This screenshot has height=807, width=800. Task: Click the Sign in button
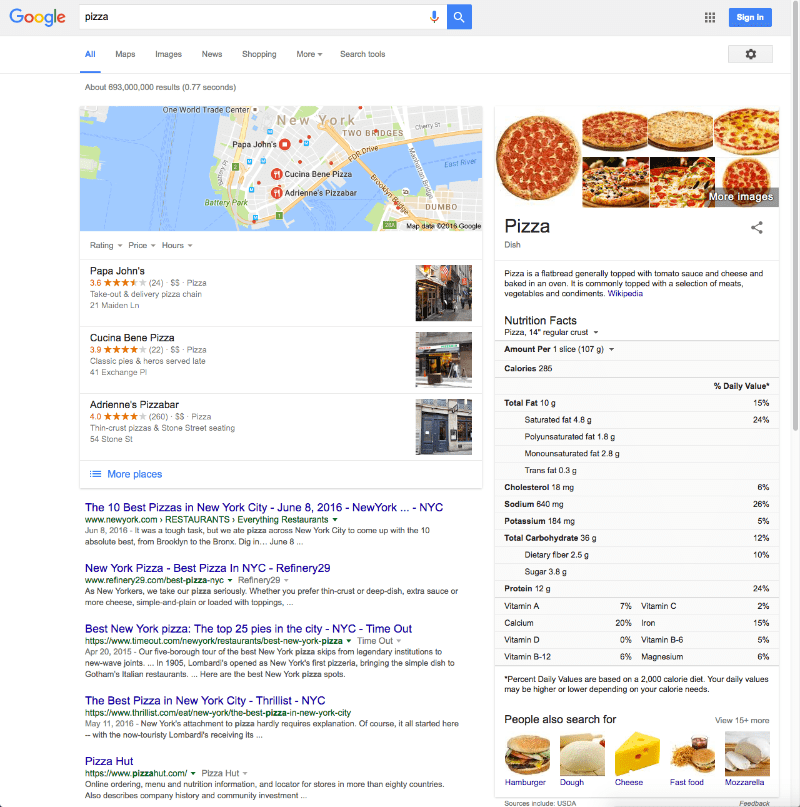[x=750, y=17]
